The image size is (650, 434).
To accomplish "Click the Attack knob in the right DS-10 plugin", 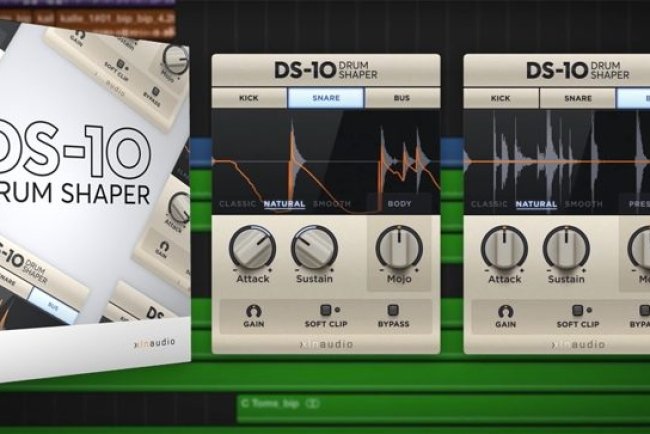I will coord(504,249).
